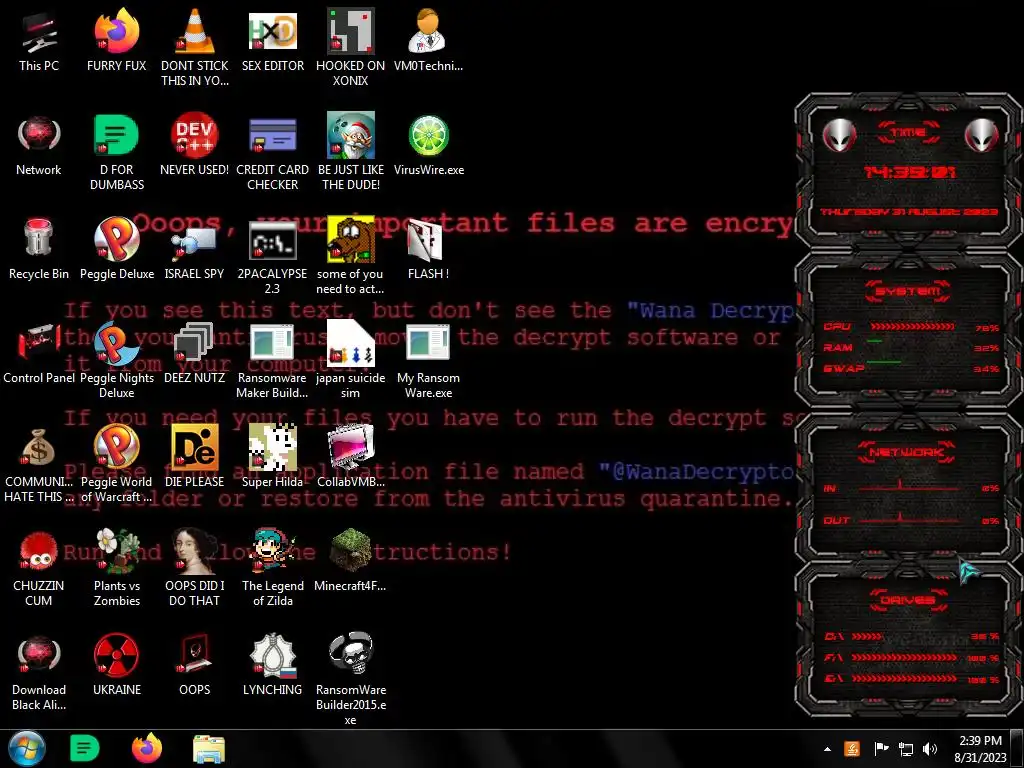
Task: Click the TIME header in widget
Action: click(908, 133)
